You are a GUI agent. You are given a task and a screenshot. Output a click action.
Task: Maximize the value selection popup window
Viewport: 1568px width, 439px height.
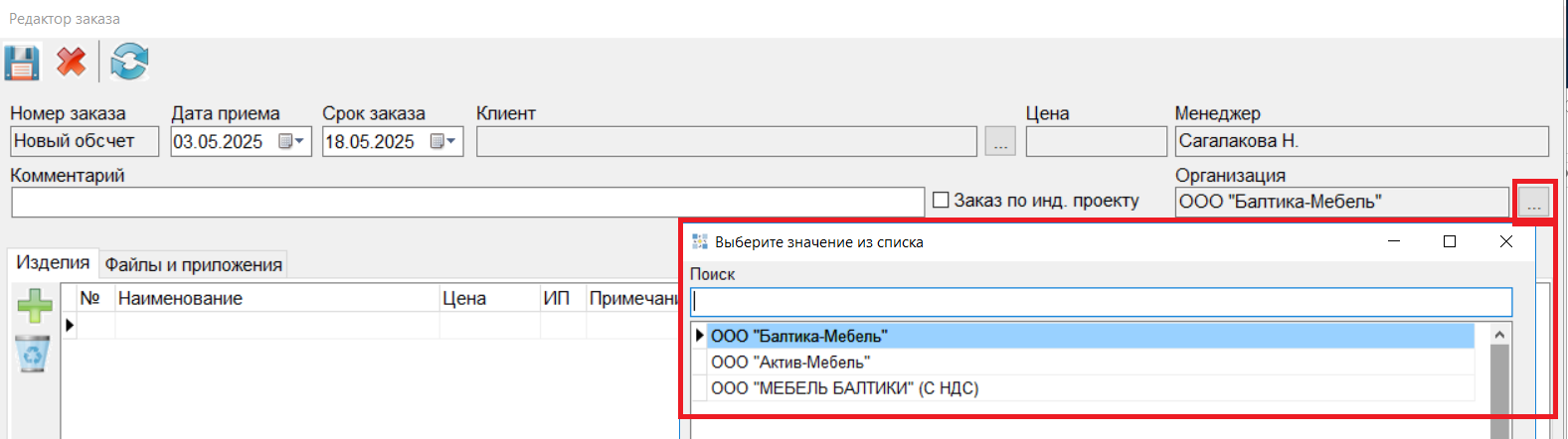pos(1450,241)
